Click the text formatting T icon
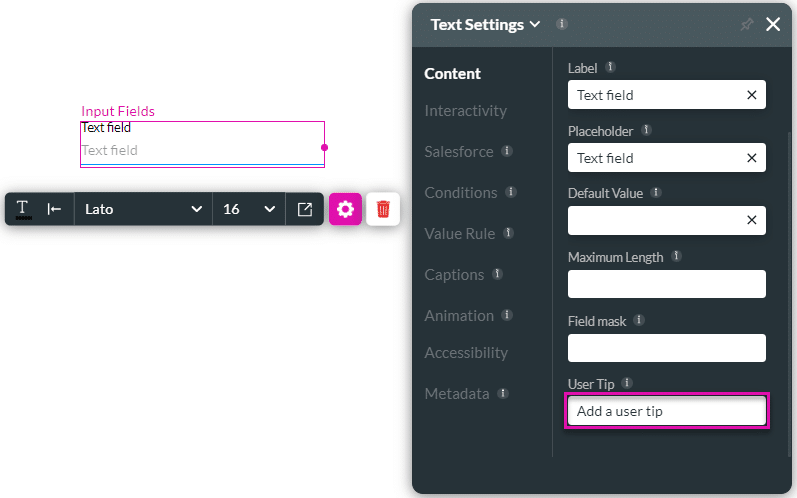Screen dimensions: 797x498 (x=22, y=209)
